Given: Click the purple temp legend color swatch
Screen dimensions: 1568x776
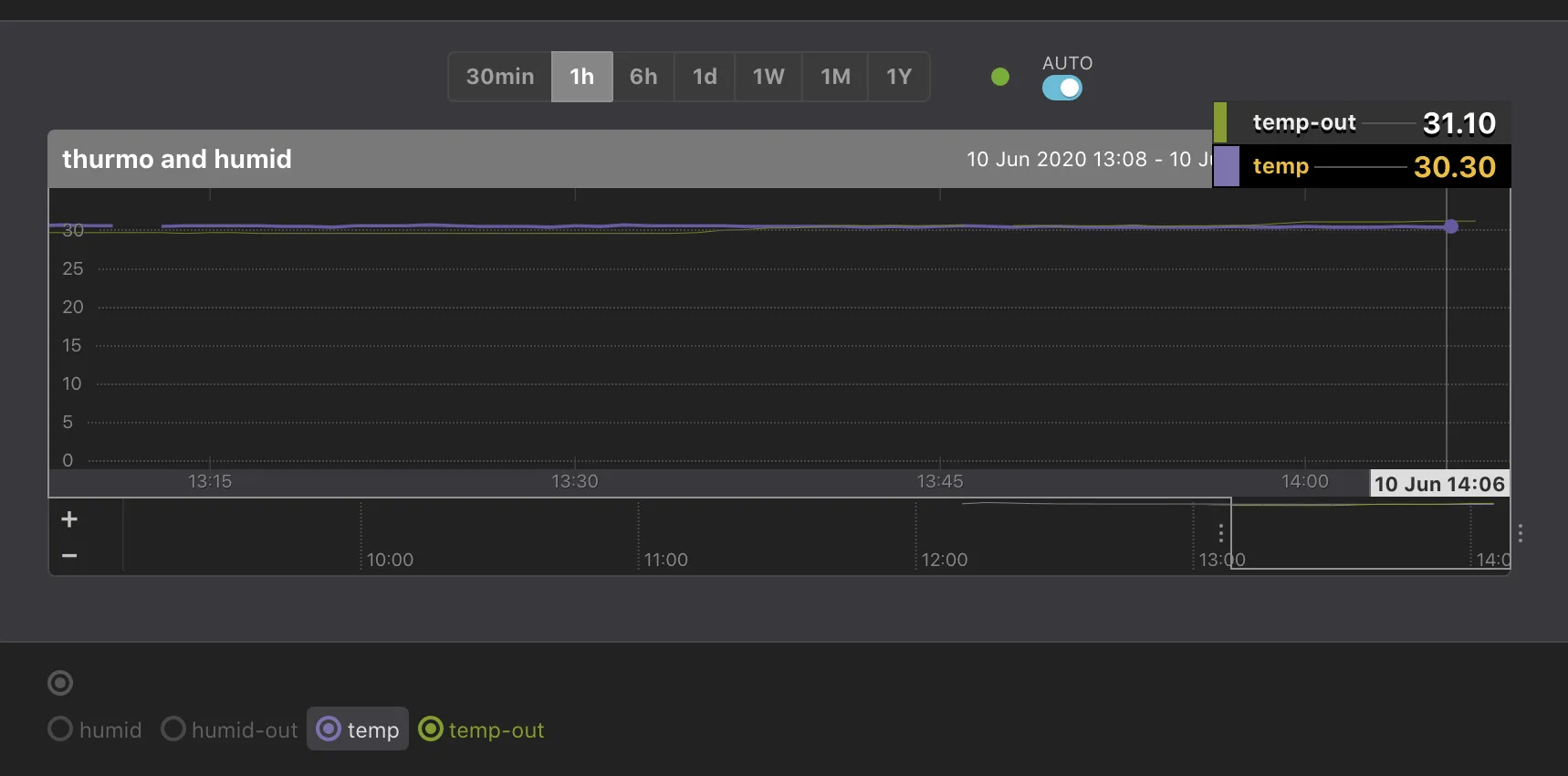Looking at the screenshot, I should (1227, 166).
